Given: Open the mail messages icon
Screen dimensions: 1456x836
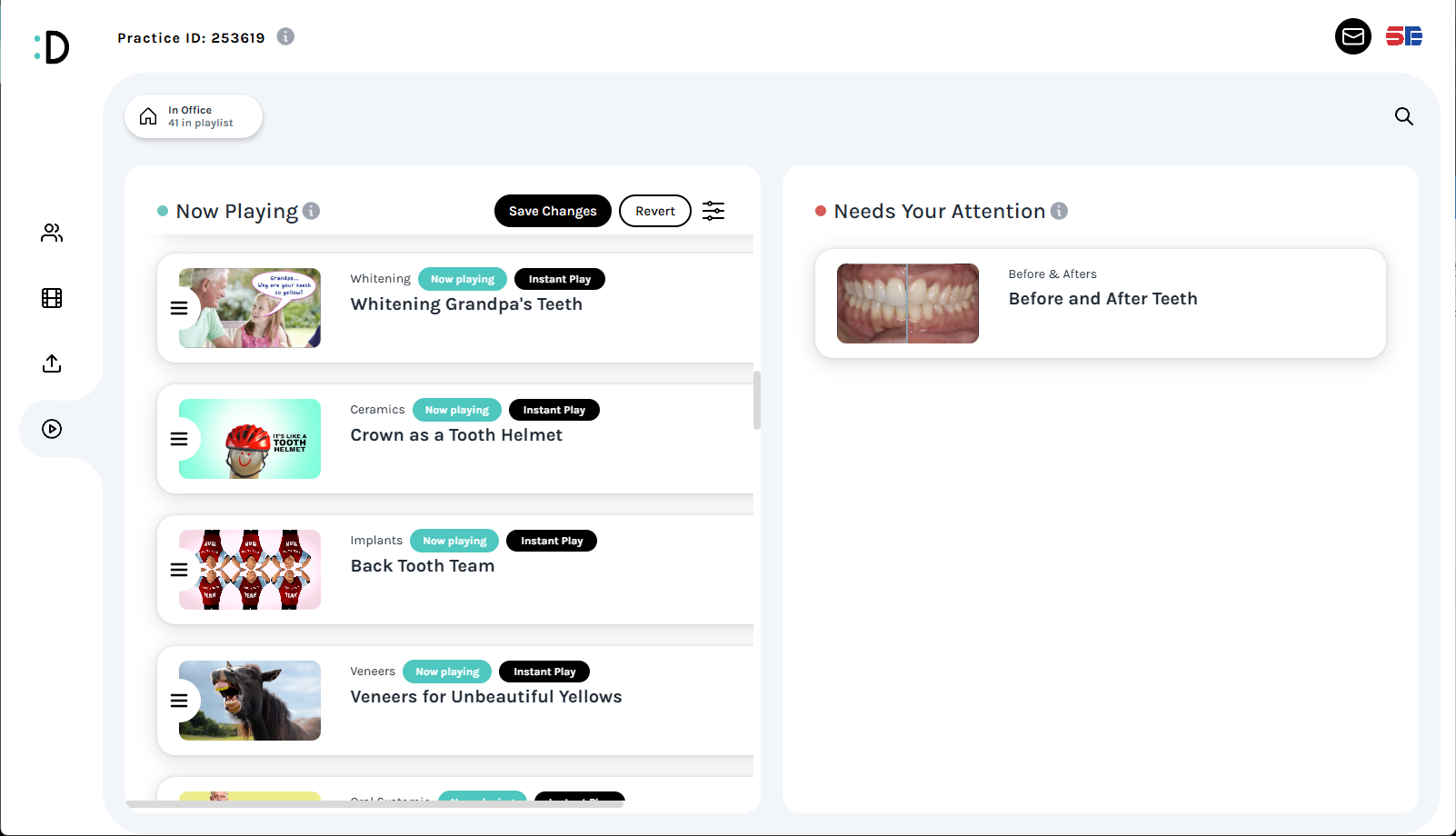Looking at the screenshot, I should 1352,36.
